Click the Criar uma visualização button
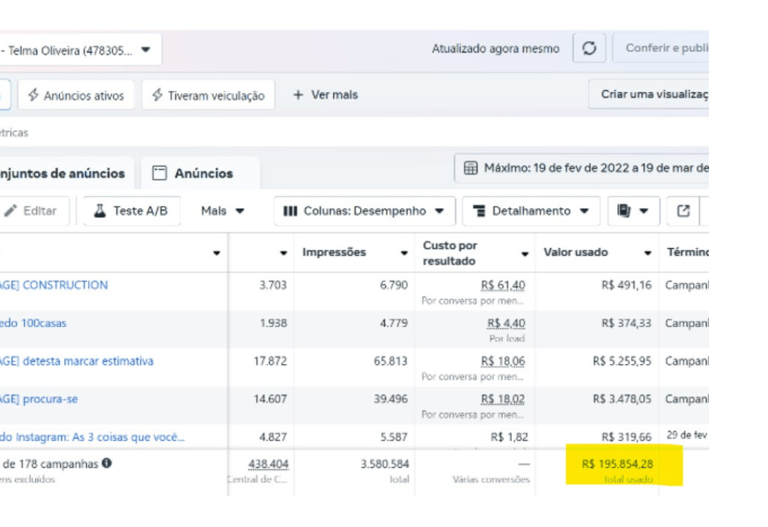The height and width of the screenshot is (527, 768). pyautogui.click(x=650, y=95)
